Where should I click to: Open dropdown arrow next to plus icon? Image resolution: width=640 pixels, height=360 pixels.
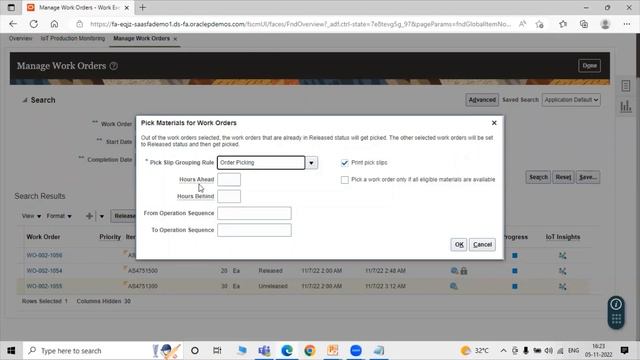click(102, 216)
